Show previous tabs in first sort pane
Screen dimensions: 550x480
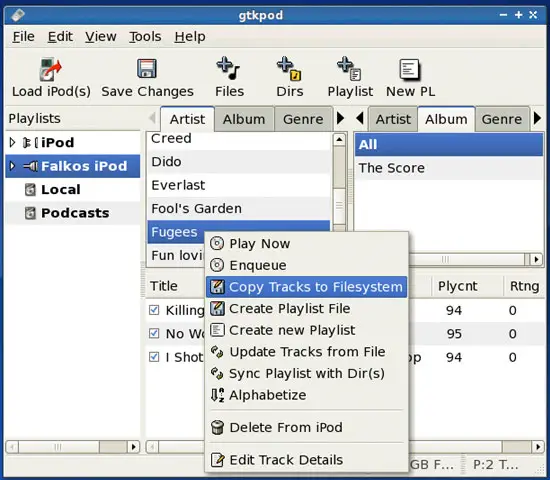pos(153,118)
